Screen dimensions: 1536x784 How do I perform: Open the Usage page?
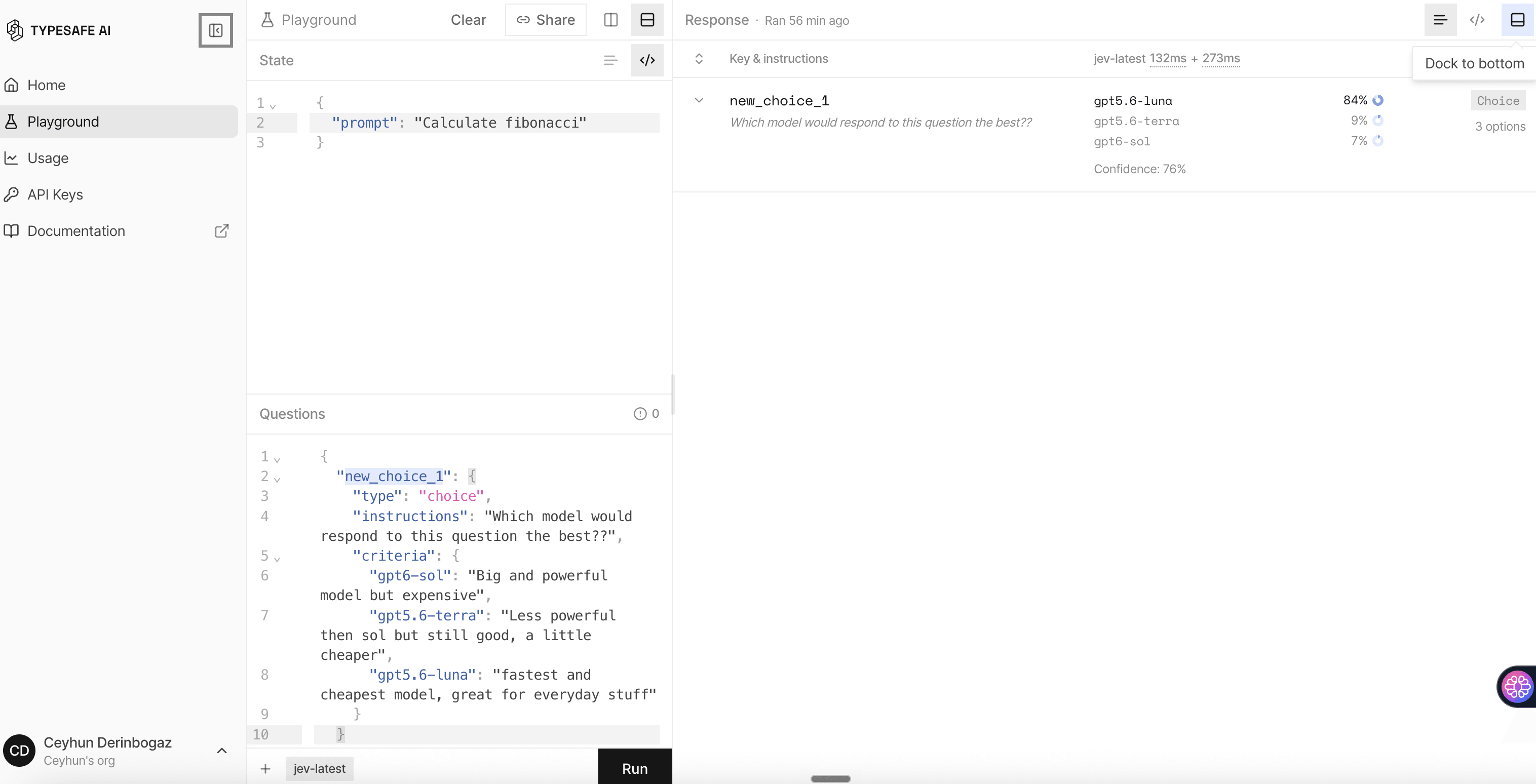119,158
